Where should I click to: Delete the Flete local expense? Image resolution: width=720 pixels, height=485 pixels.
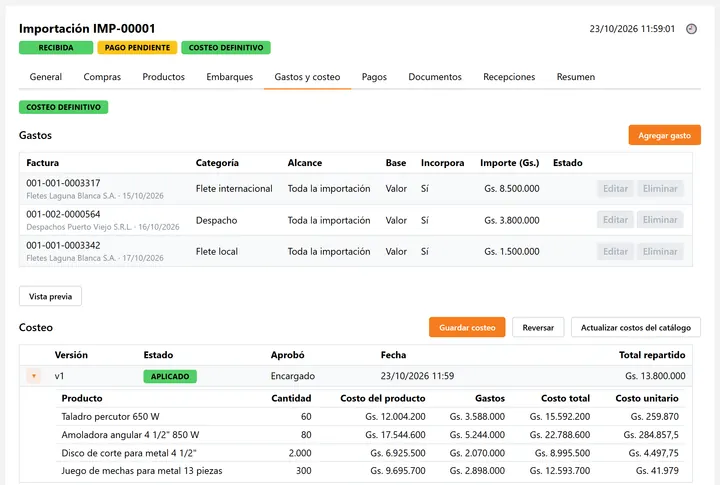660,252
